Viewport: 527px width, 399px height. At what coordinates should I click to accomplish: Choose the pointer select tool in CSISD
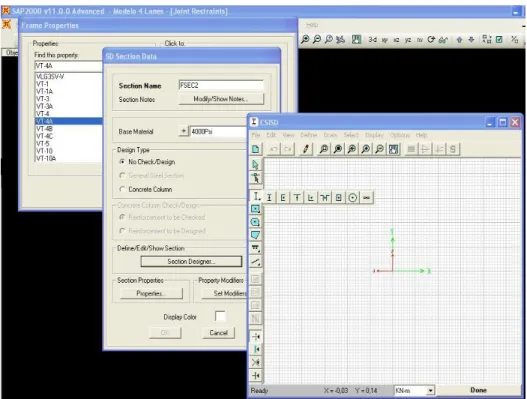tap(255, 165)
